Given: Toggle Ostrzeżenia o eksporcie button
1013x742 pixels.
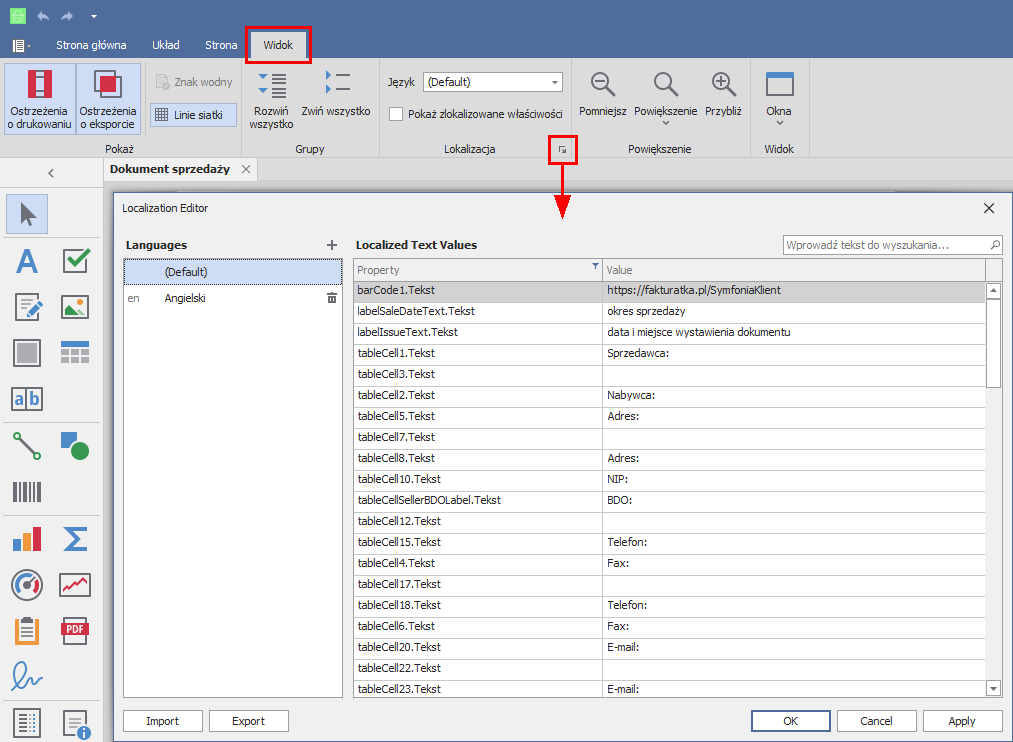Looking at the screenshot, I should [x=107, y=99].
